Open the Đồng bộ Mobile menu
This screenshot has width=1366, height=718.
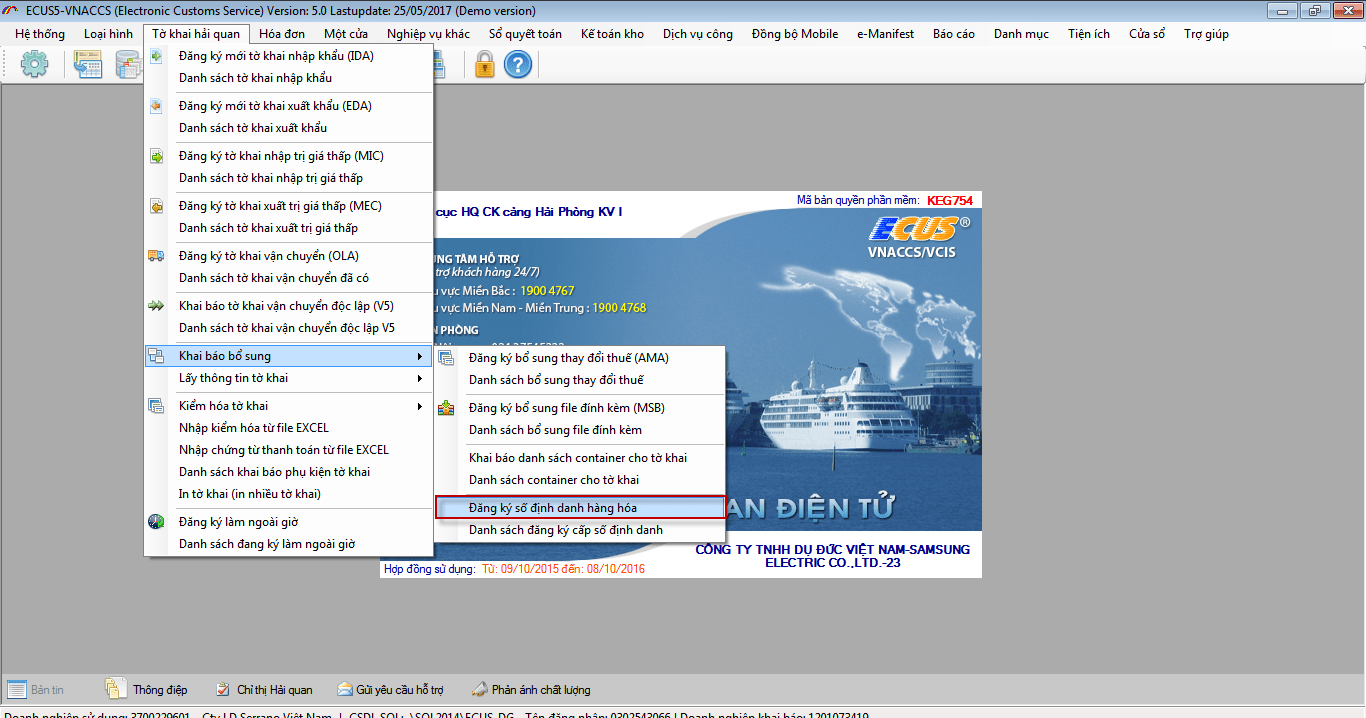tap(795, 34)
